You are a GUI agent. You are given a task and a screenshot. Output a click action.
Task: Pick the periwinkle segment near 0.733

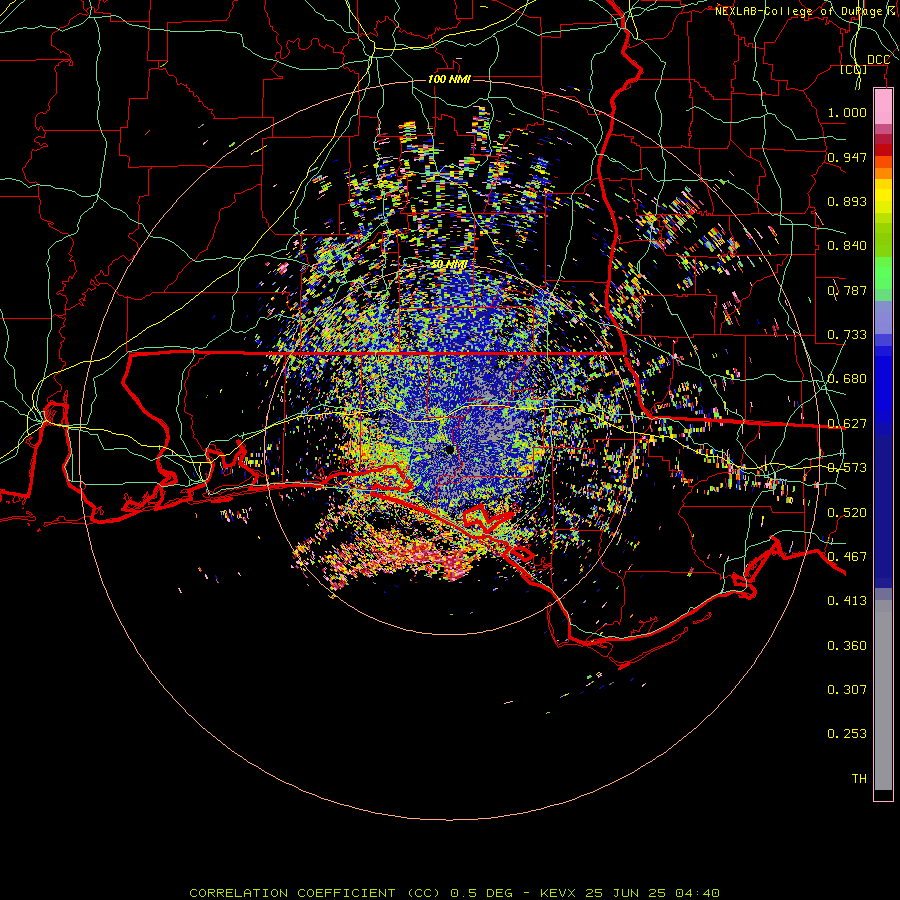tap(883, 317)
